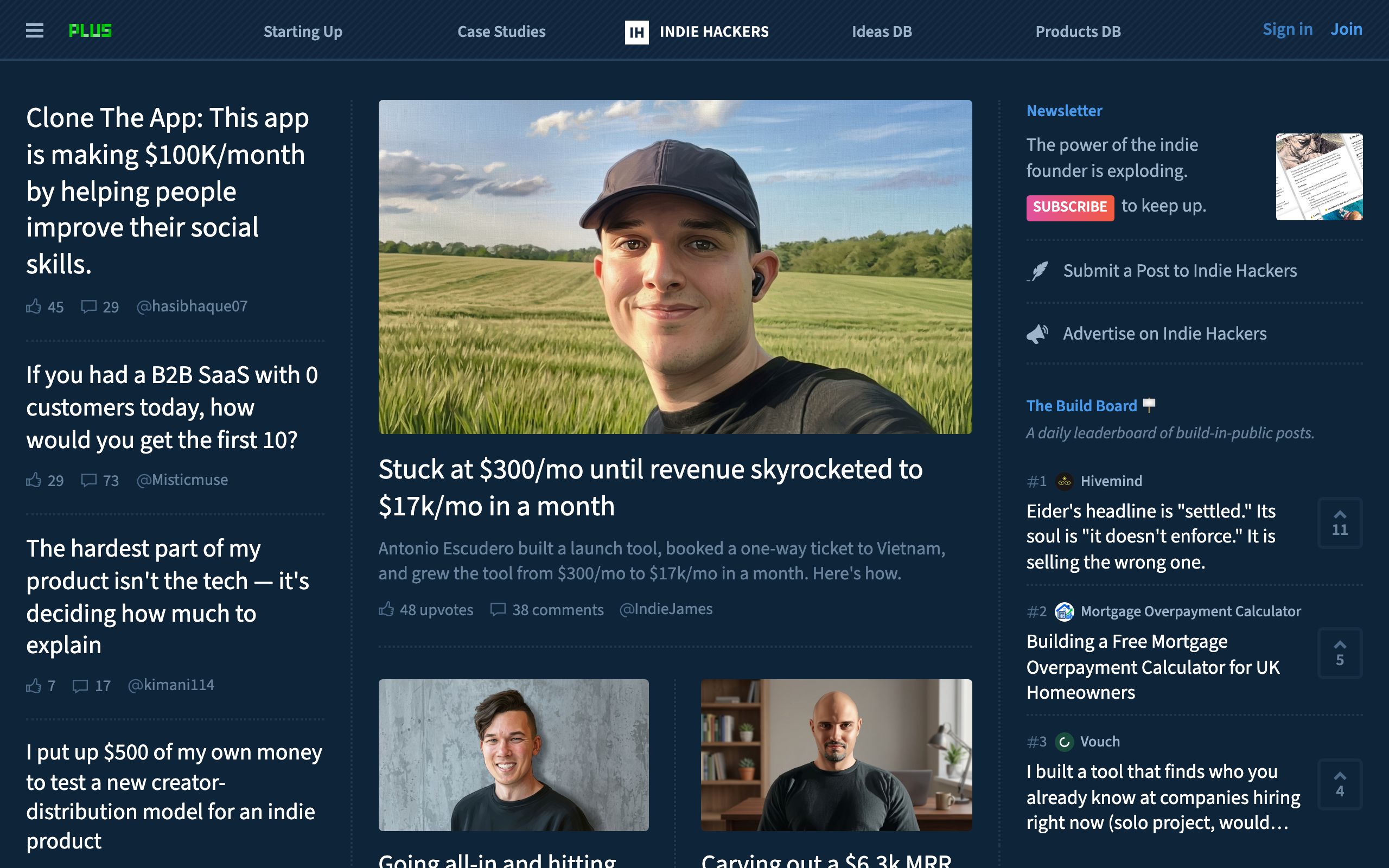Upvote thumbs icon on Clone The App post
The image size is (1389, 868).
[x=33, y=306]
